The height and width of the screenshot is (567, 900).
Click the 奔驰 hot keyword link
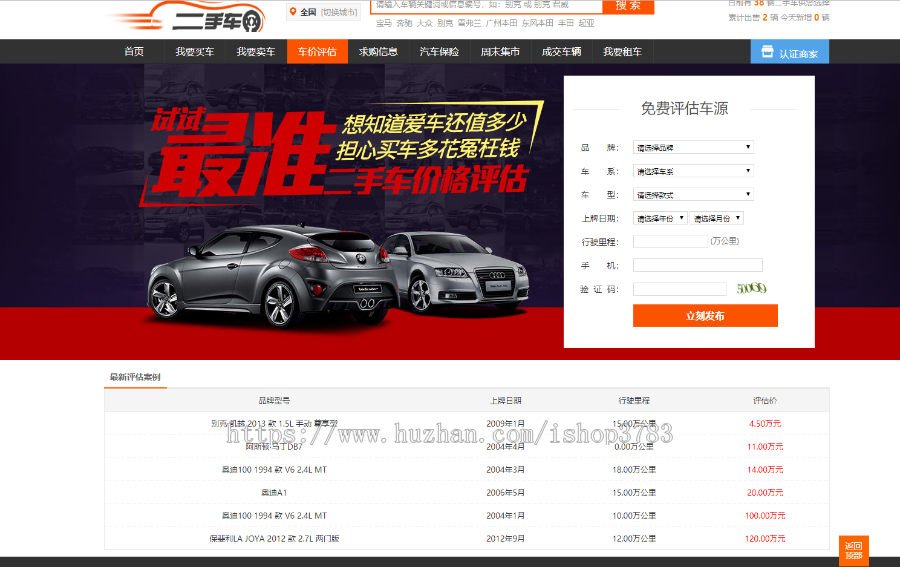click(404, 24)
